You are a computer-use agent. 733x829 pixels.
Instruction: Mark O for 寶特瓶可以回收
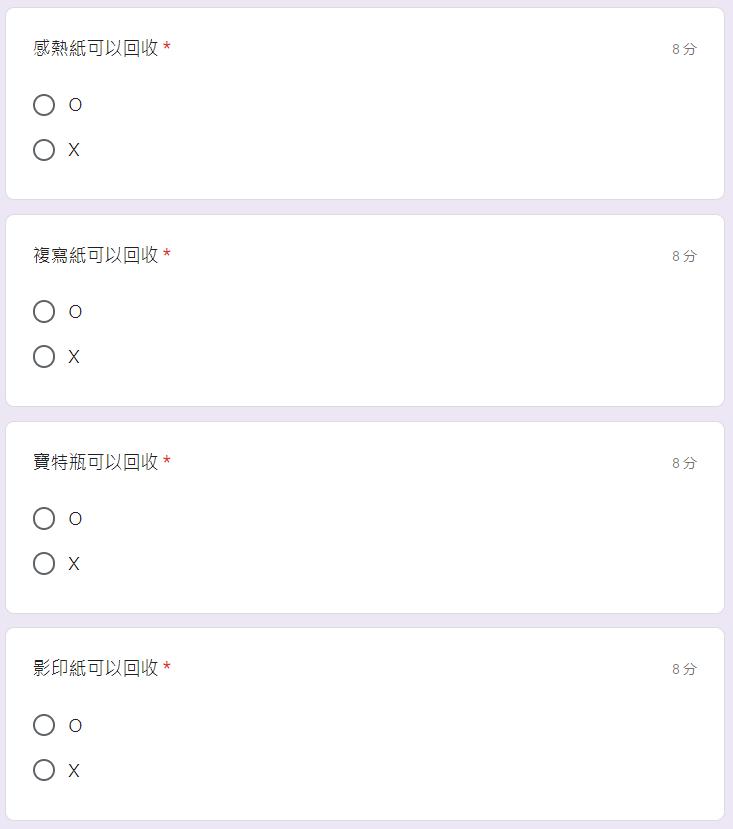[44, 518]
